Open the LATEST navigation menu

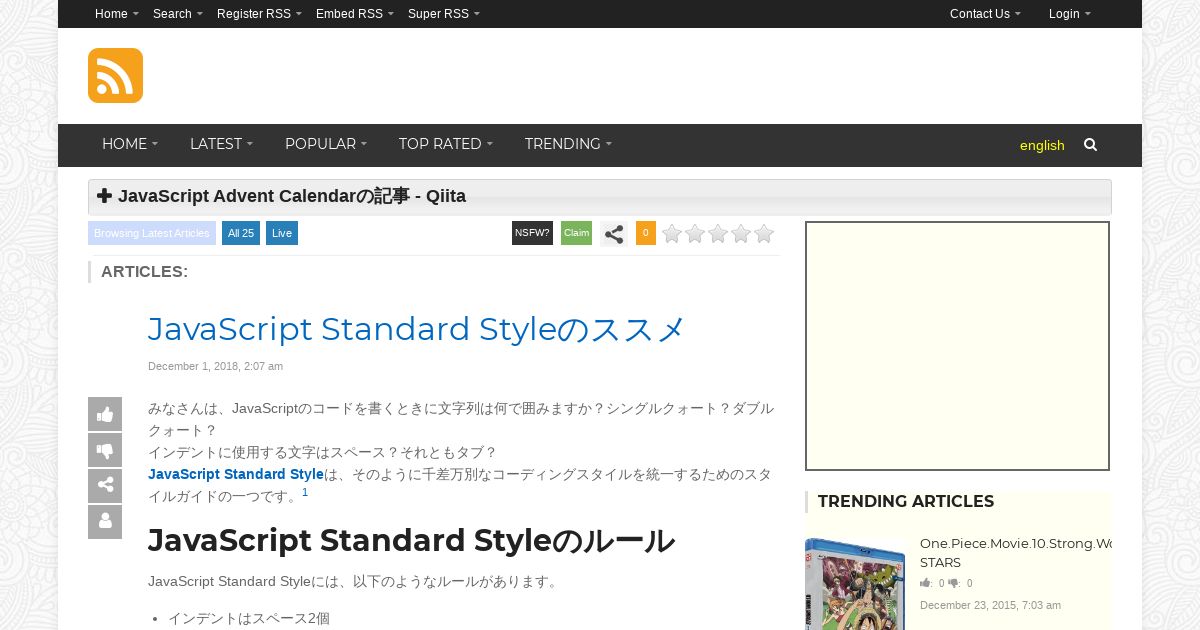(x=221, y=144)
